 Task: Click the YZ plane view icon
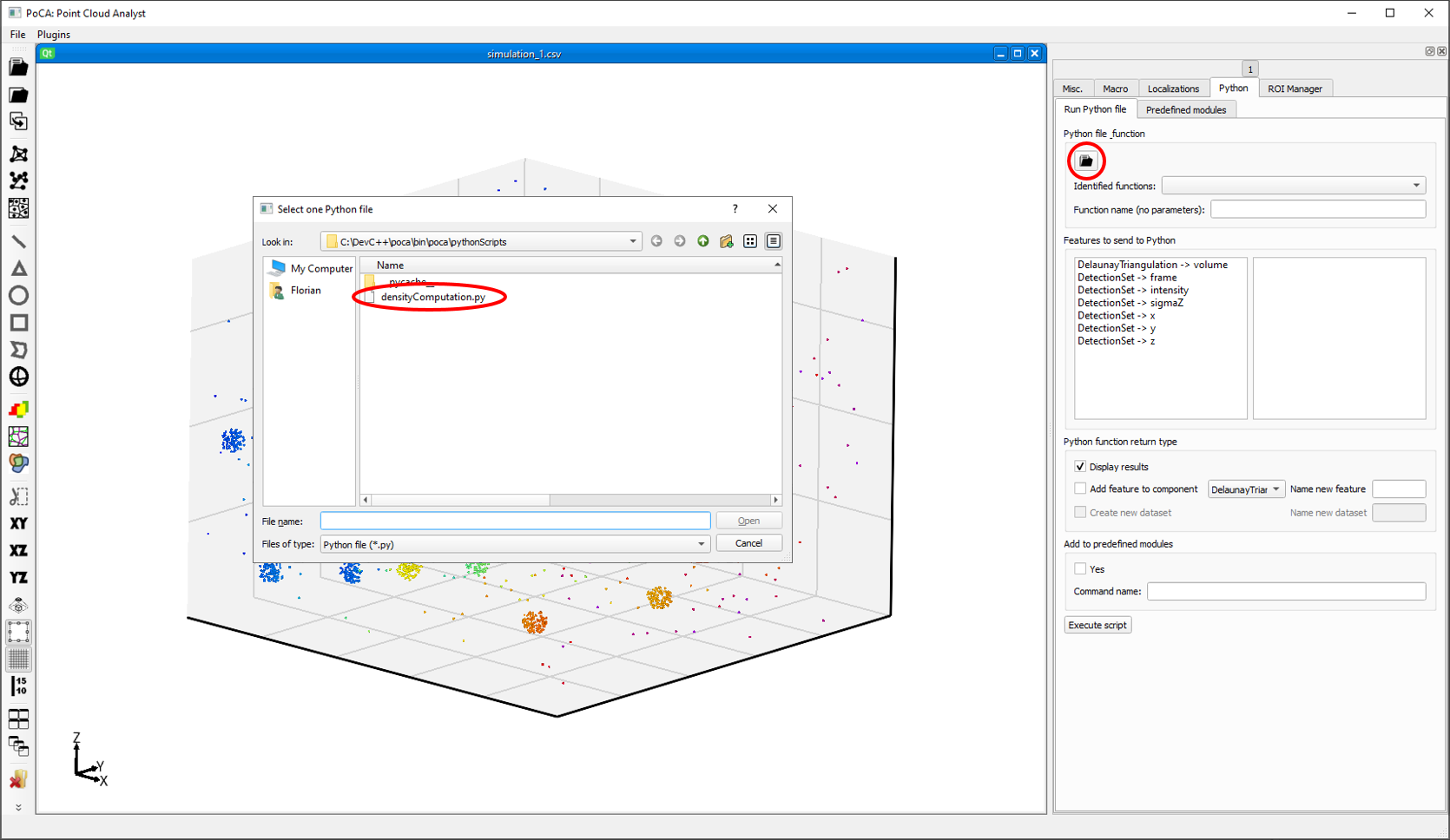[x=18, y=577]
